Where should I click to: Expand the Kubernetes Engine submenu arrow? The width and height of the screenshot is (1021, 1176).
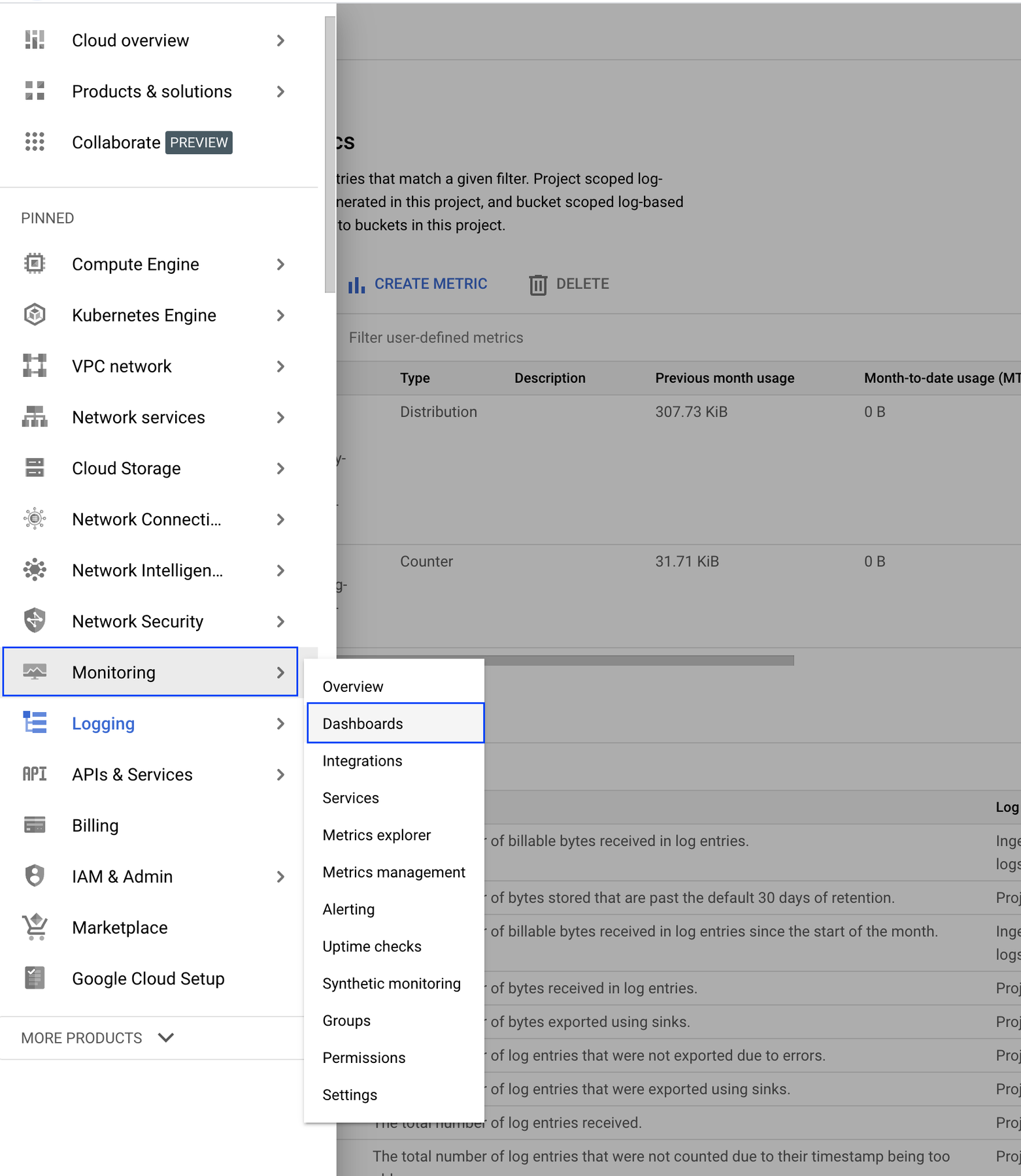(280, 315)
